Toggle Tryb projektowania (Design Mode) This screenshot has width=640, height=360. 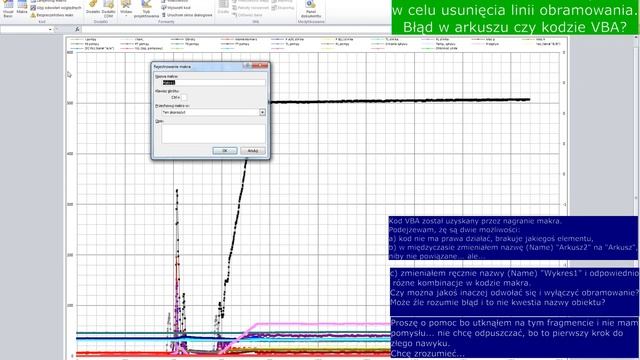click(x=146, y=8)
